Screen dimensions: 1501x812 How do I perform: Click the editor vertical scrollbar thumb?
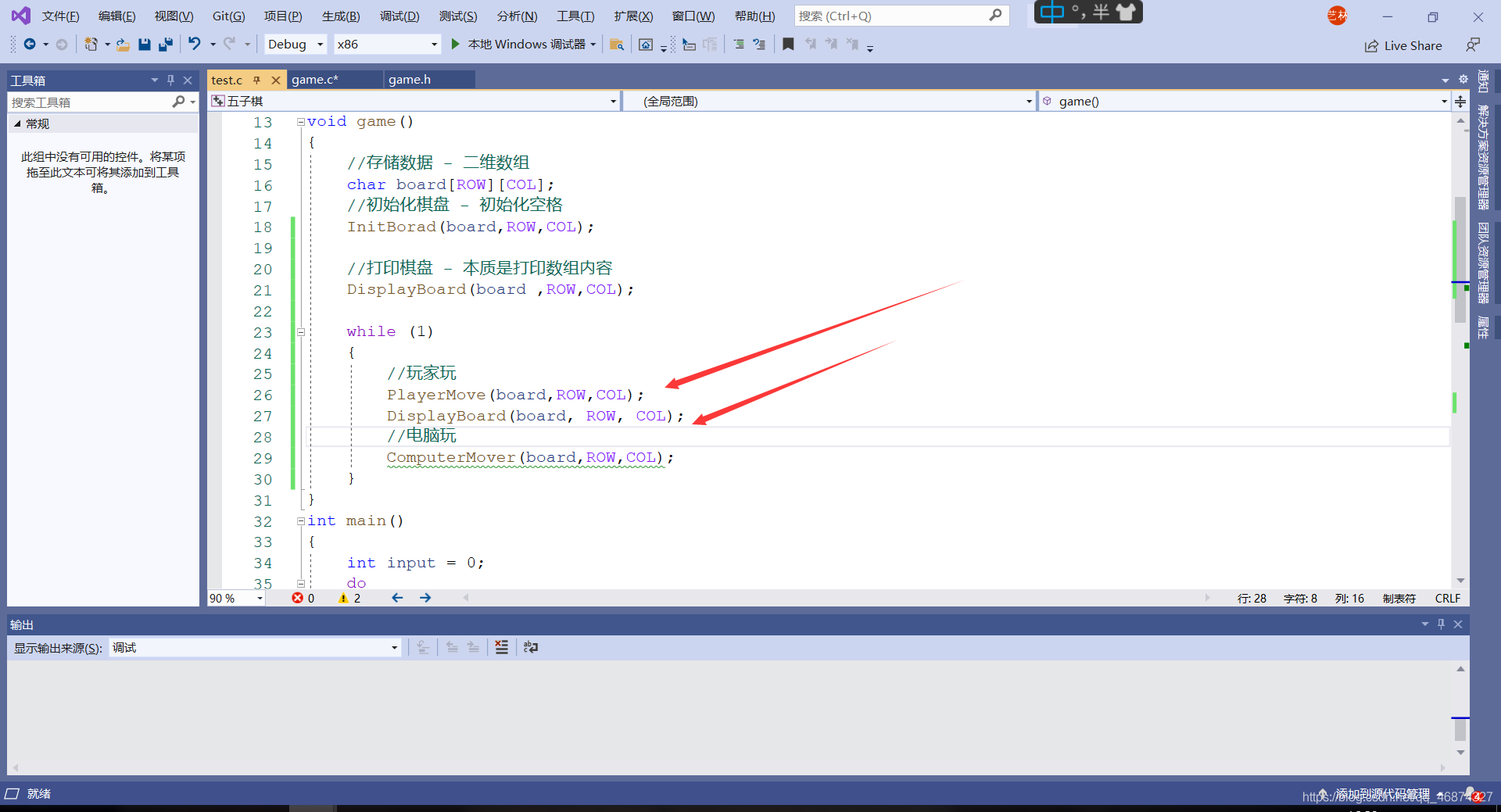point(1460,259)
